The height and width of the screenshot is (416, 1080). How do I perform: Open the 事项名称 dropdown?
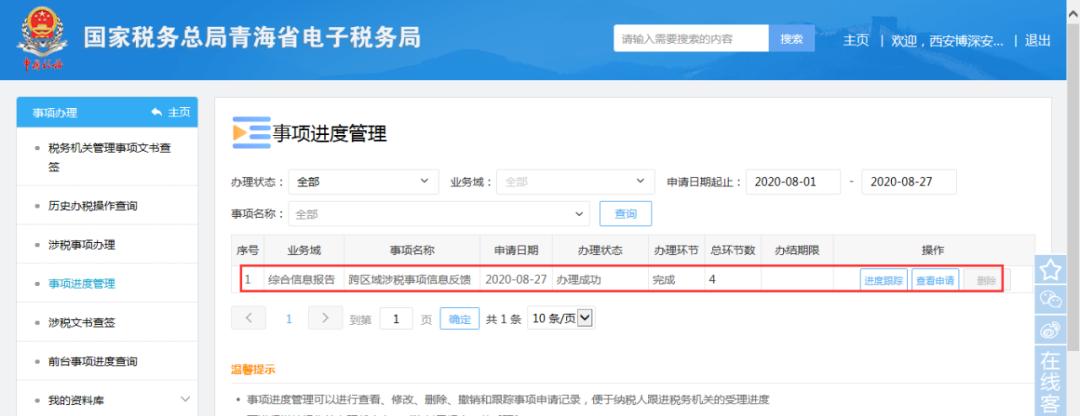coord(439,214)
